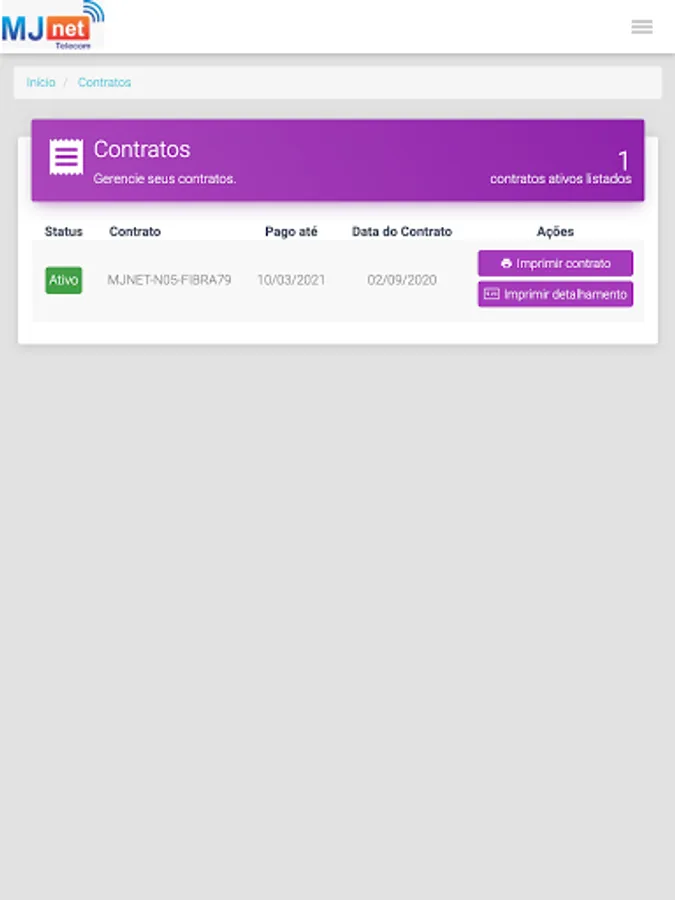Click the active contracts count number
The height and width of the screenshot is (900, 675).
623,160
